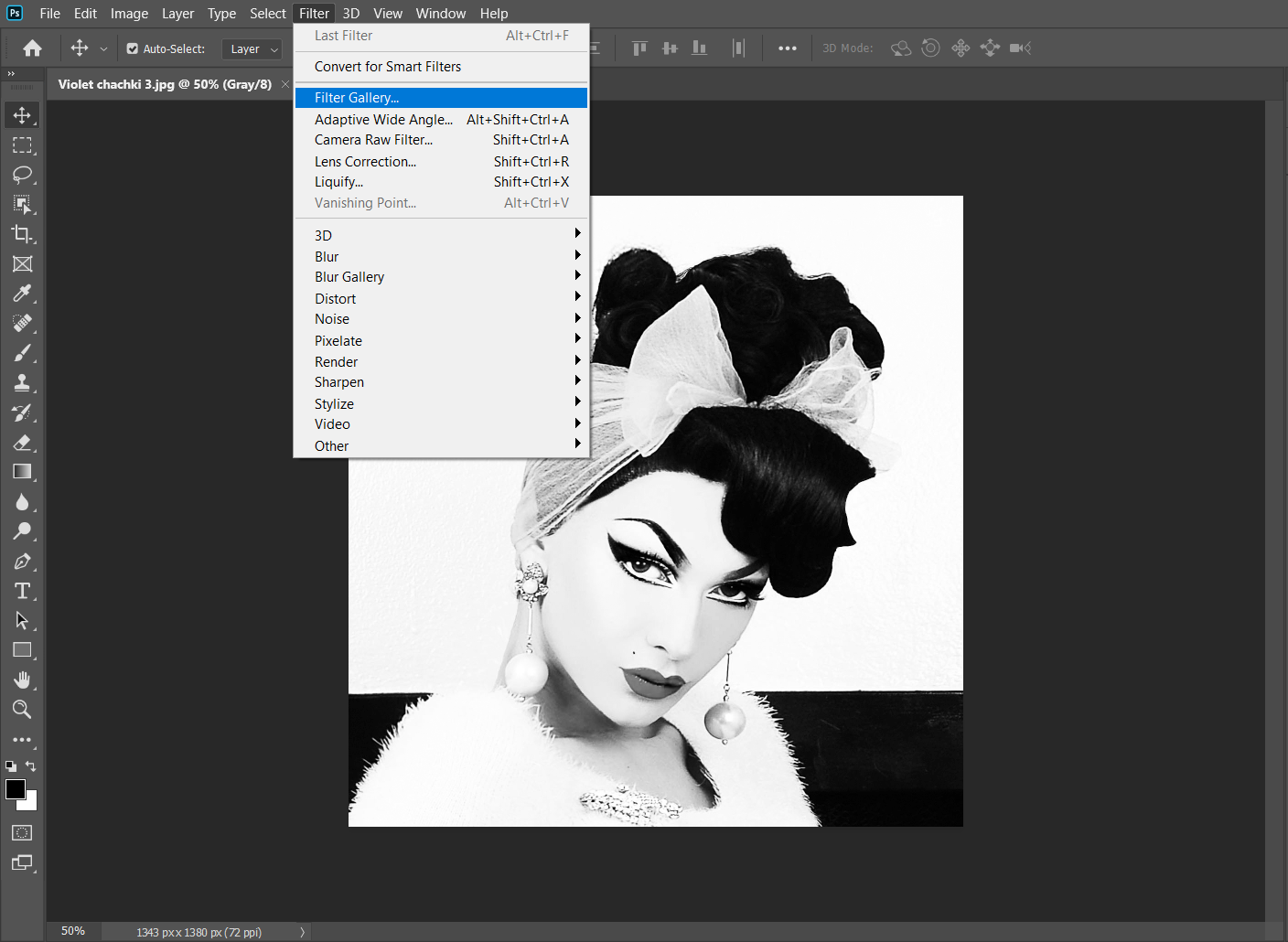
Task: Select the Pen tool
Action: [22, 562]
